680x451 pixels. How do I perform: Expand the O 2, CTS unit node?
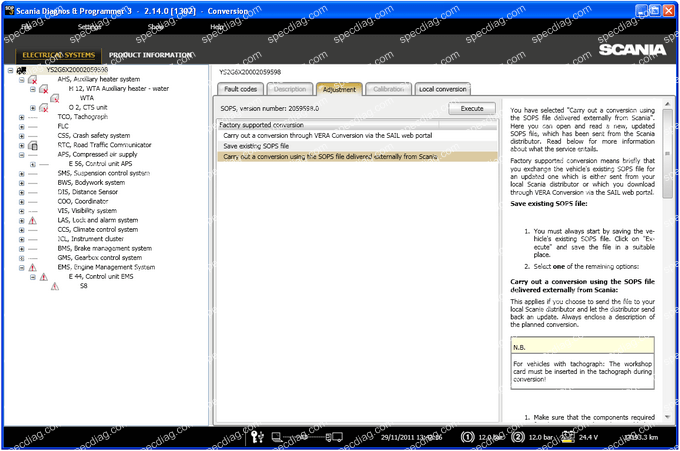pyautogui.click(x=33, y=108)
